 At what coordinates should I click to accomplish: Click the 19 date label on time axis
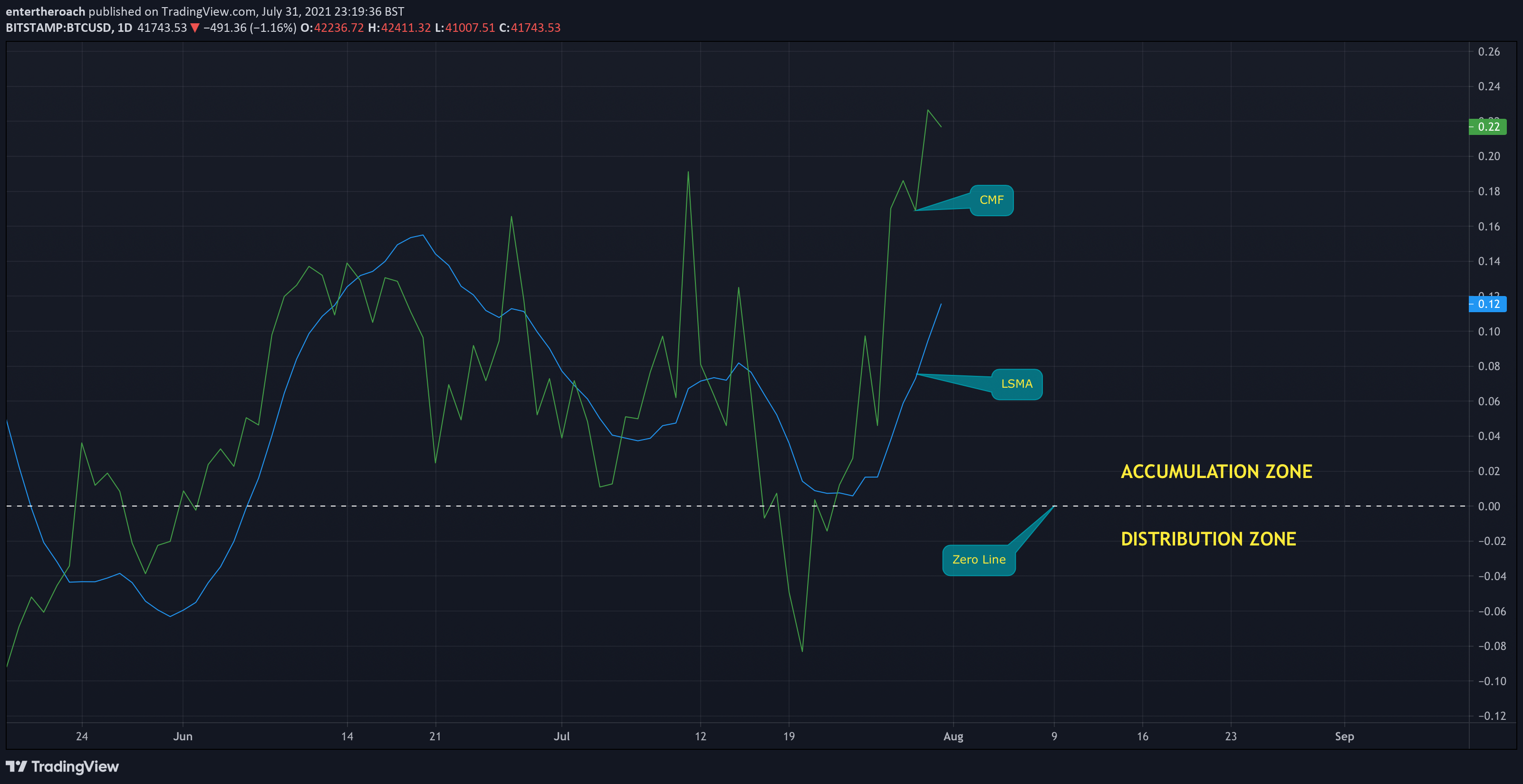789,736
